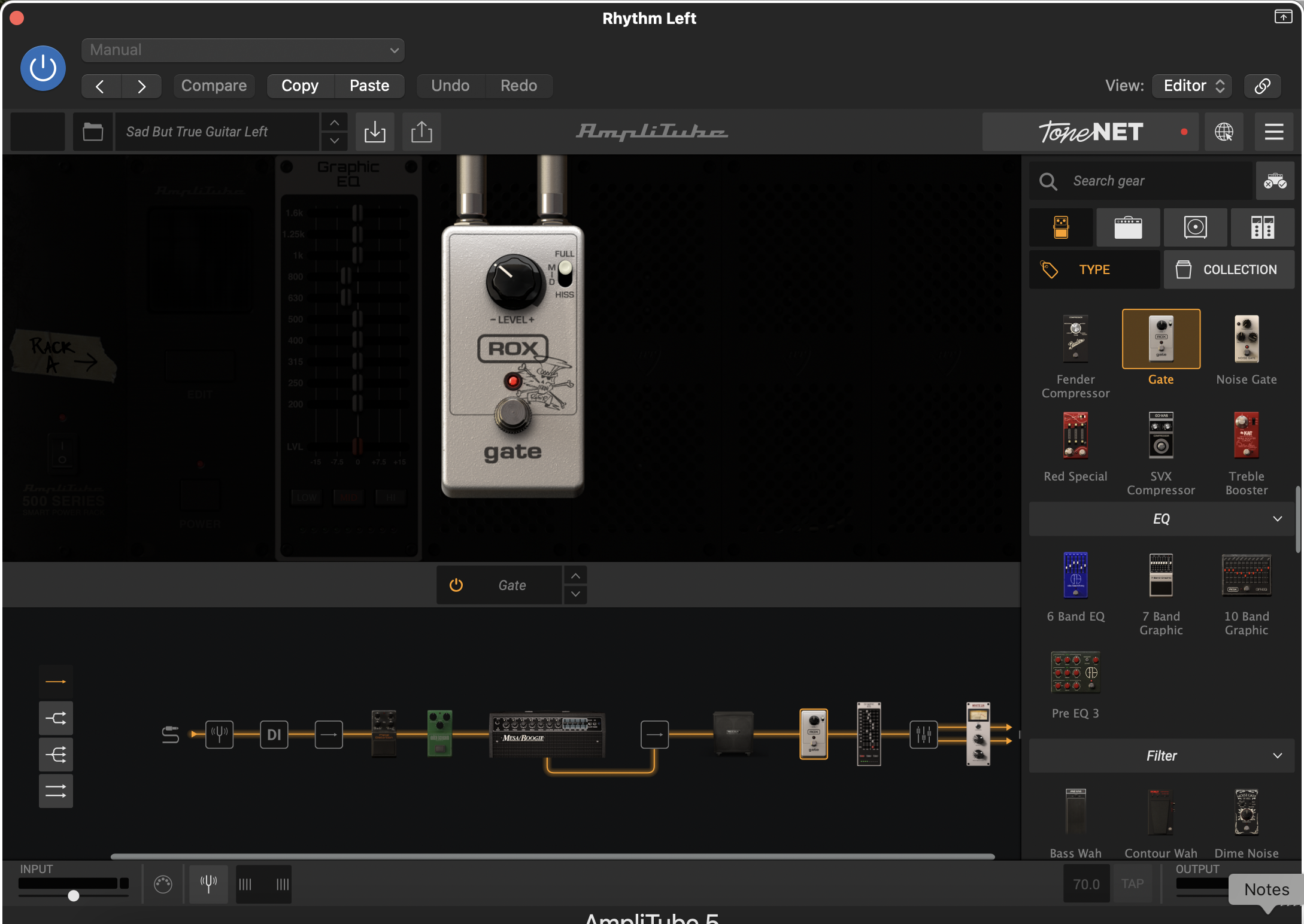Click the DI block in signal chain
1304x924 pixels.
(274, 734)
